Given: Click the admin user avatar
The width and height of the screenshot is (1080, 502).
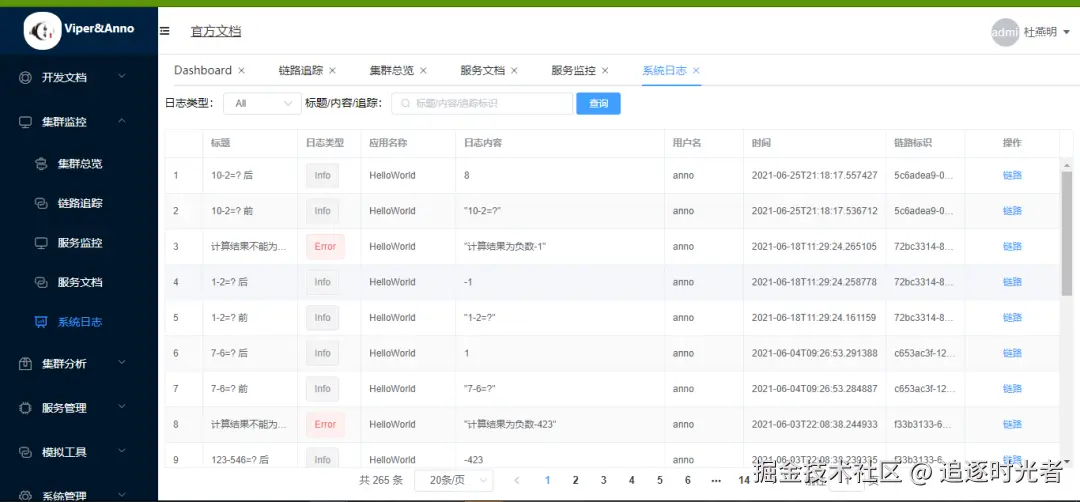Looking at the screenshot, I should coord(1004,32).
